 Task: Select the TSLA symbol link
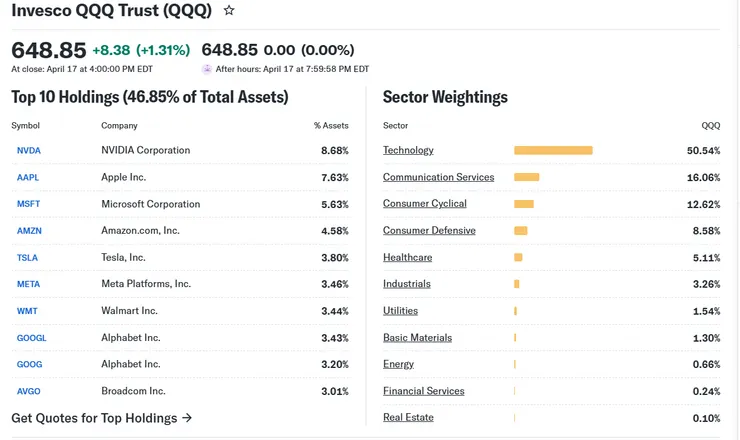click(27, 258)
